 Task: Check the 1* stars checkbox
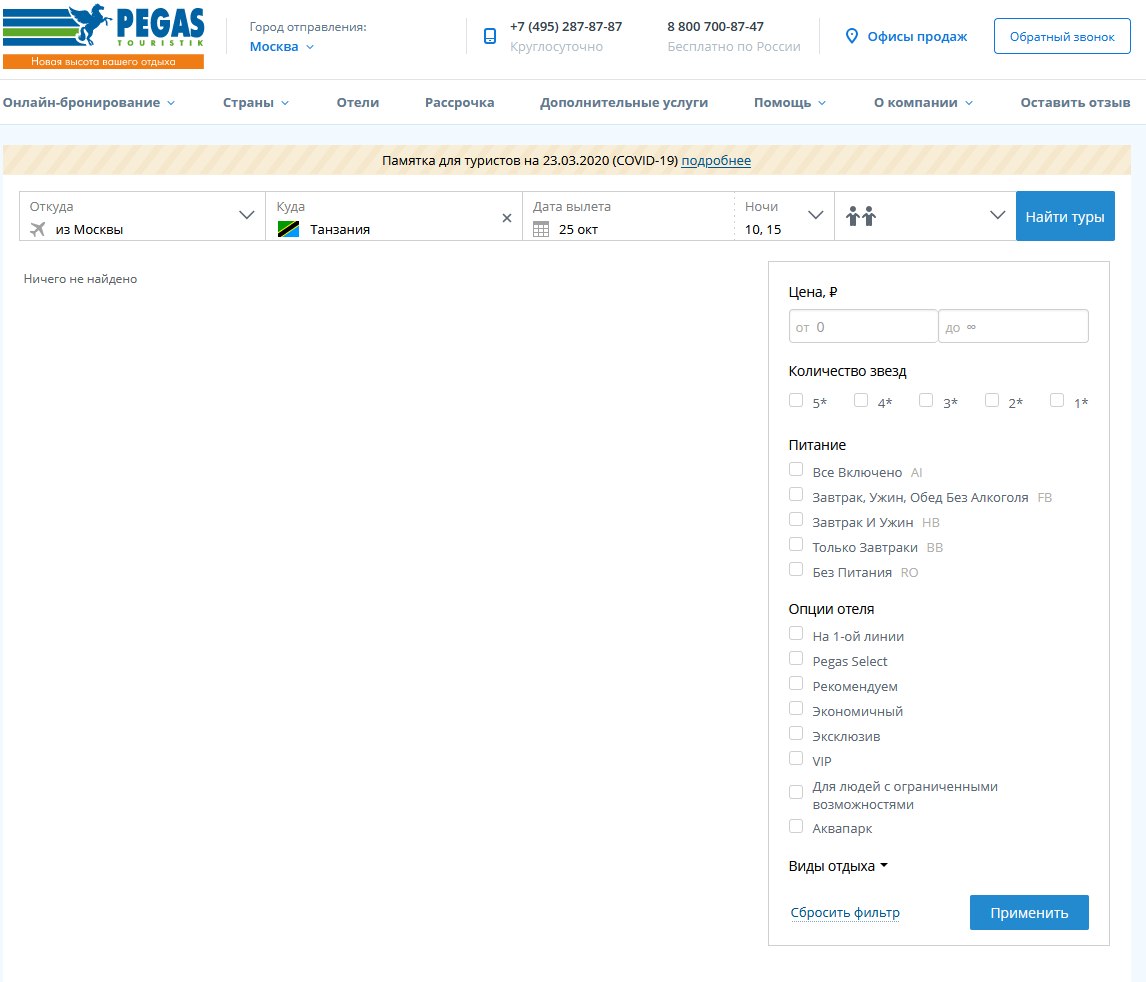click(1057, 400)
